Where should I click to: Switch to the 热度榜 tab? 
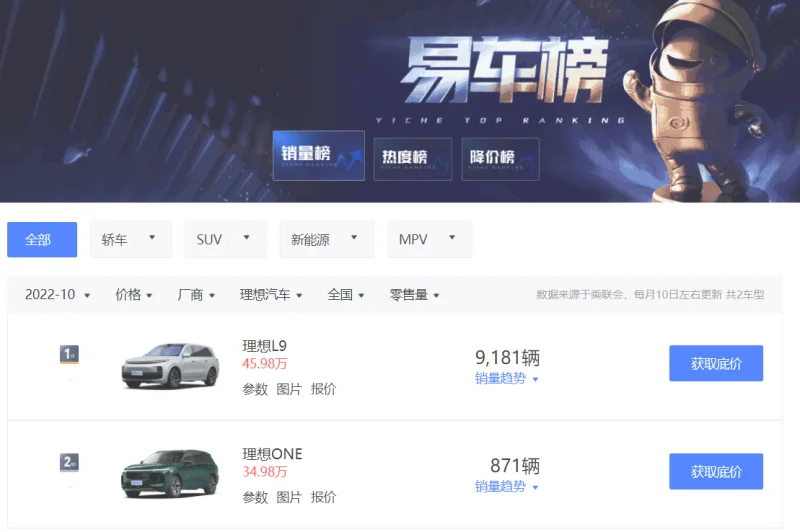[x=413, y=159]
